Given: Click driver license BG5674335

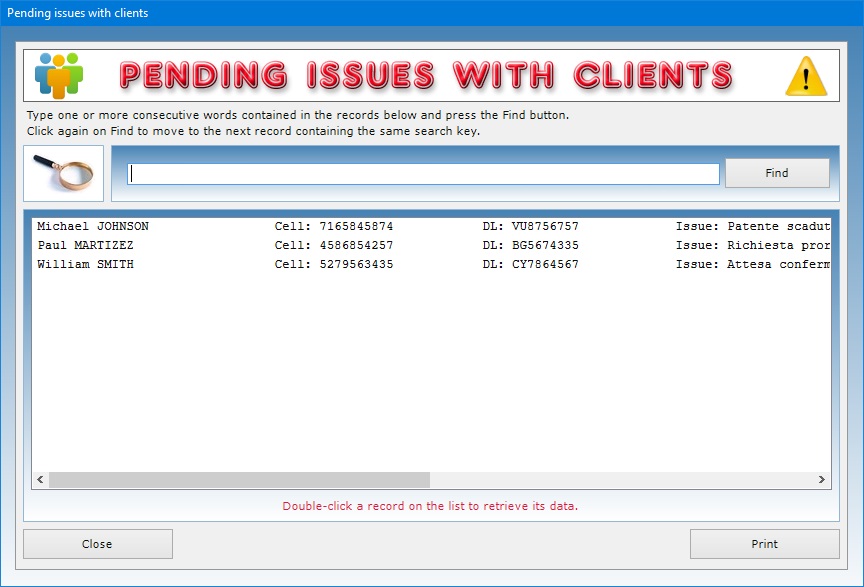Looking at the screenshot, I should tap(544, 245).
